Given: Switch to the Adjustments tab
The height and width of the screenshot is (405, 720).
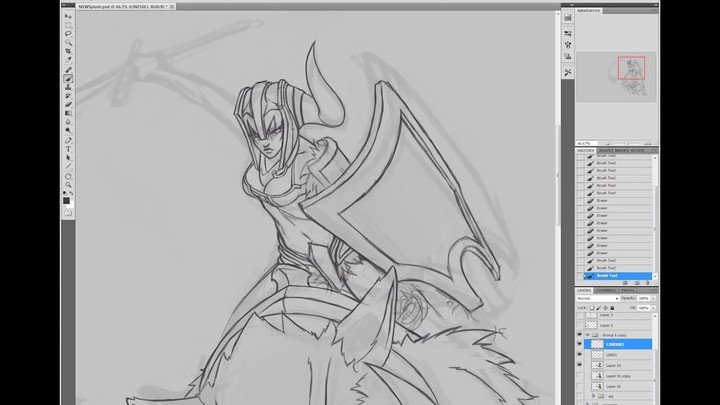Looking at the screenshot, I should 605,151.
